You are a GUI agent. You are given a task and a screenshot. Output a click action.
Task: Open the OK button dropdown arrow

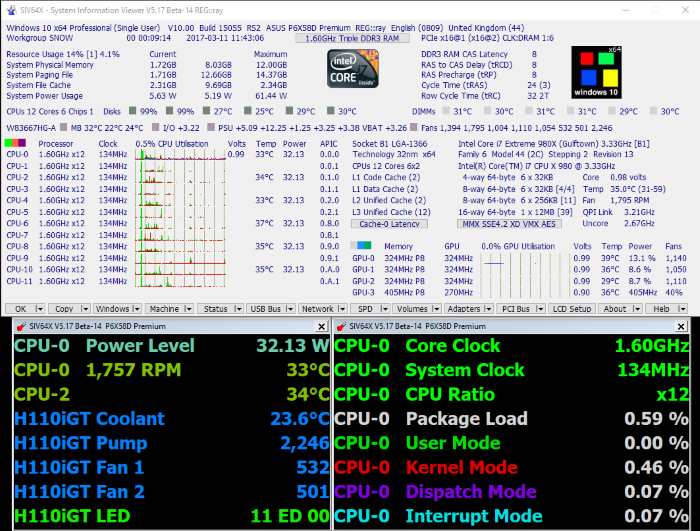coord(39,309)
